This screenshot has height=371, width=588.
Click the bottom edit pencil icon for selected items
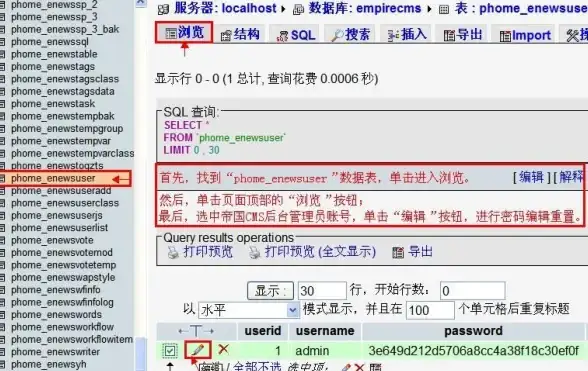pos(347,367)
